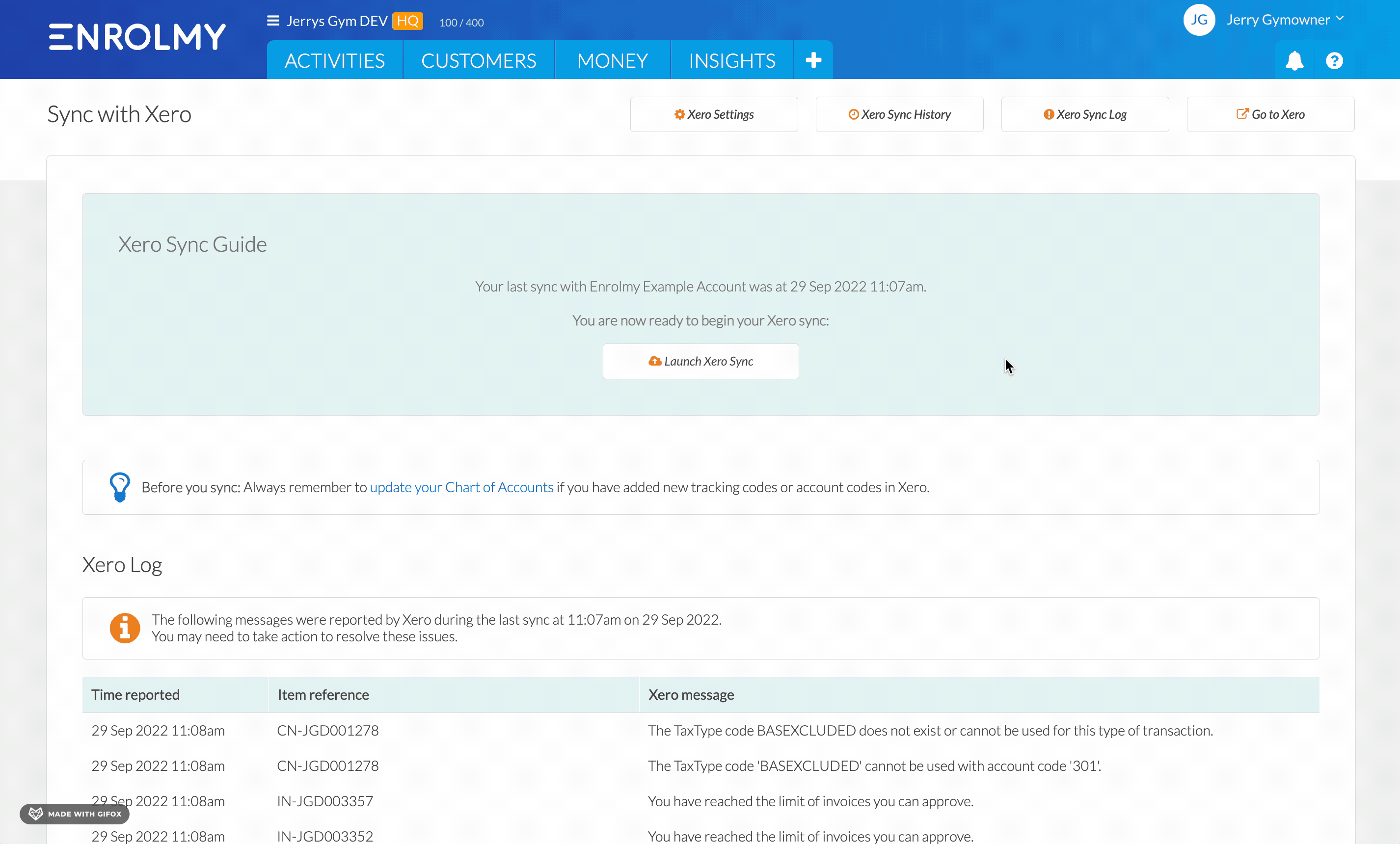This screenshot has width=1400, height=844.
Task: Click the 'cannot be used with account code 301' message
Action: coord(874,765)
